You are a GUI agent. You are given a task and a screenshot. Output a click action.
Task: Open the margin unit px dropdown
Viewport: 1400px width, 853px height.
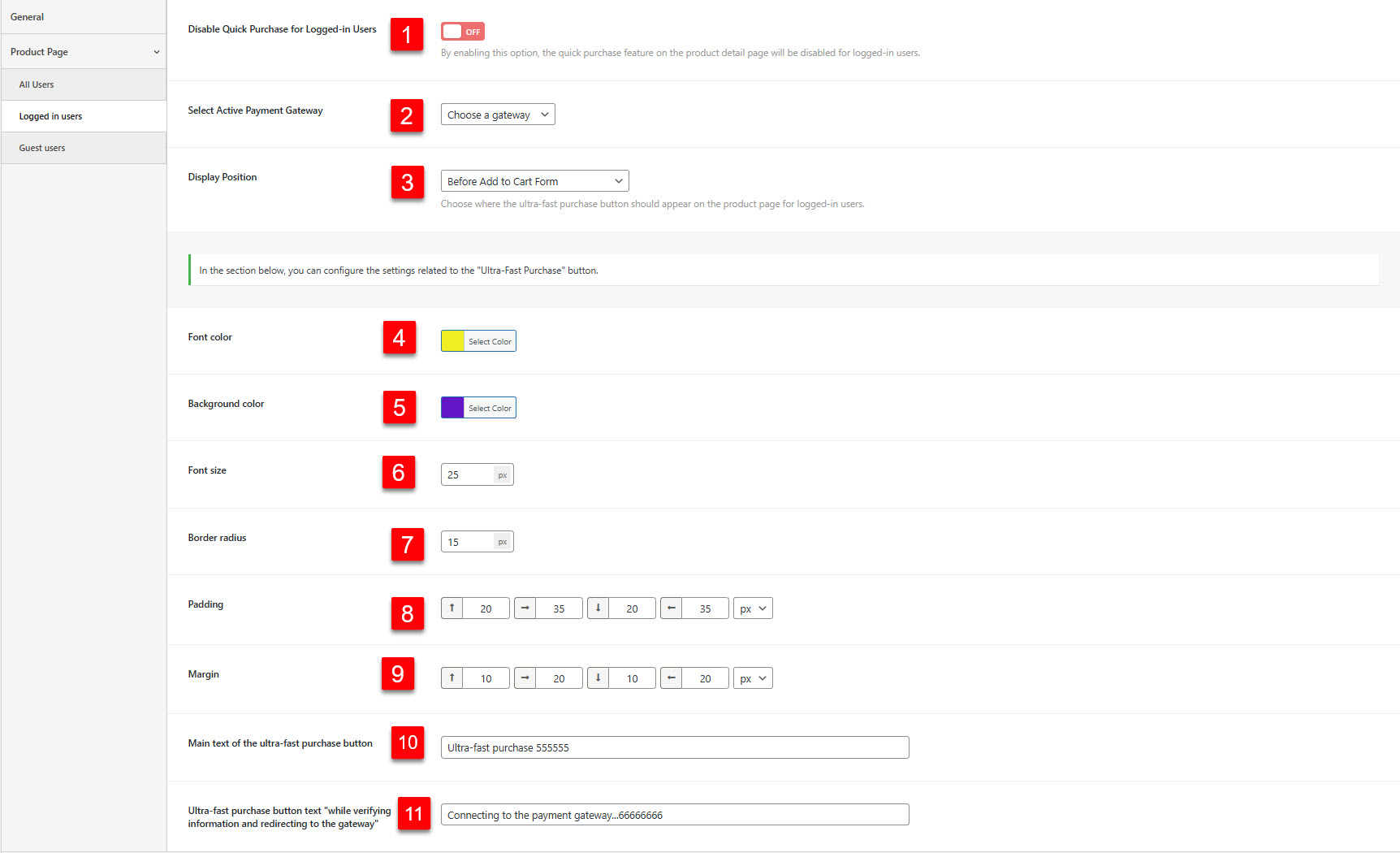tap(753, 678)
